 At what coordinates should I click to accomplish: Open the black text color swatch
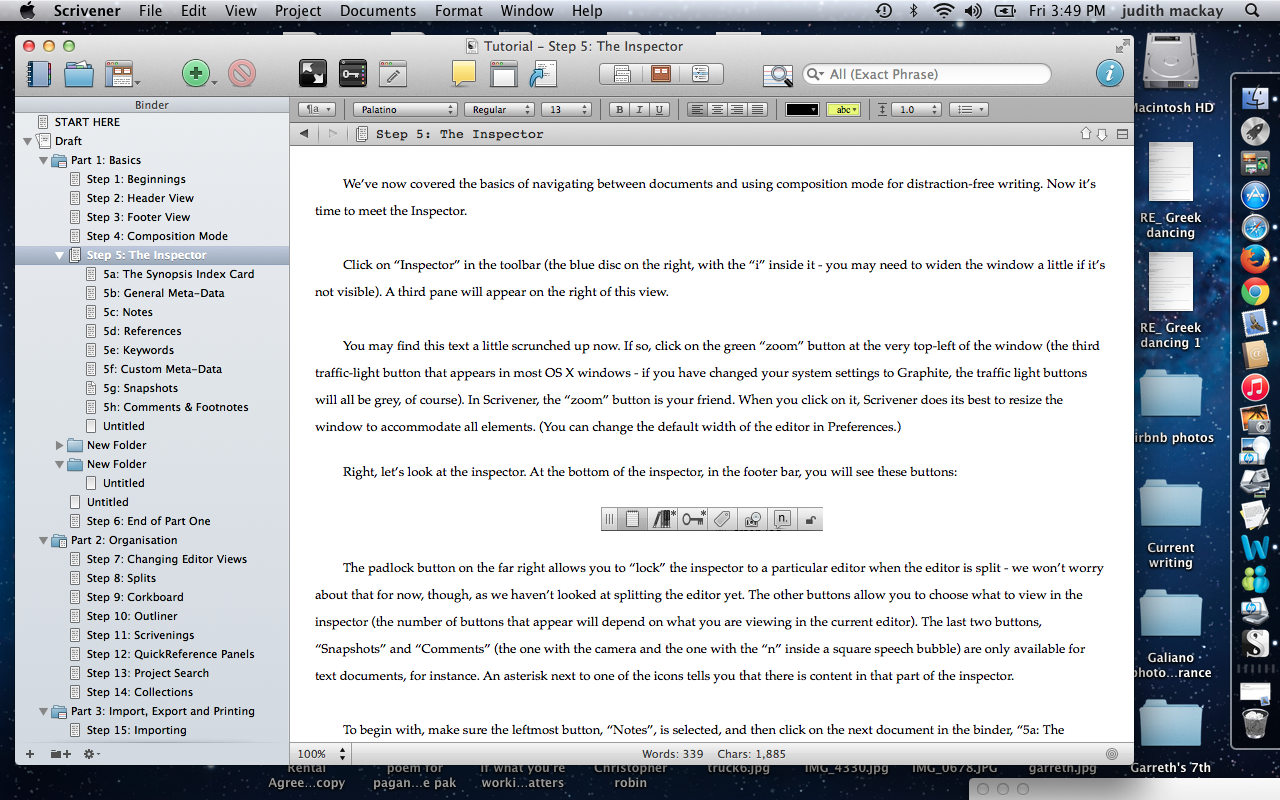(802, 109)
